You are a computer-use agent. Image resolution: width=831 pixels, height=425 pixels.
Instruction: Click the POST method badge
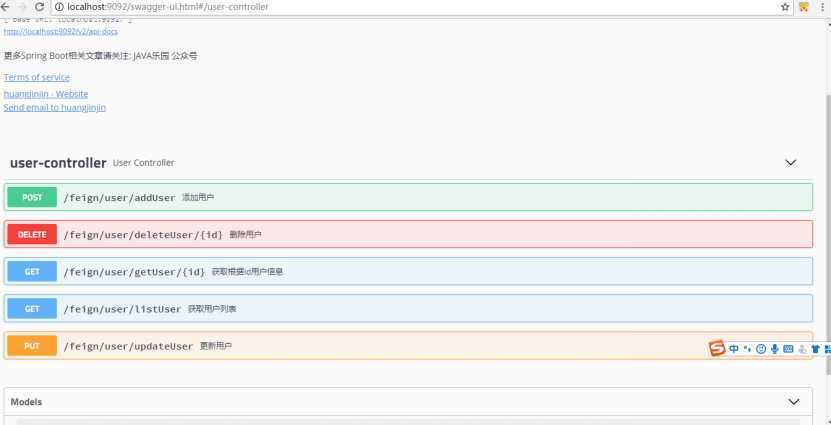(x=32, y=197)
